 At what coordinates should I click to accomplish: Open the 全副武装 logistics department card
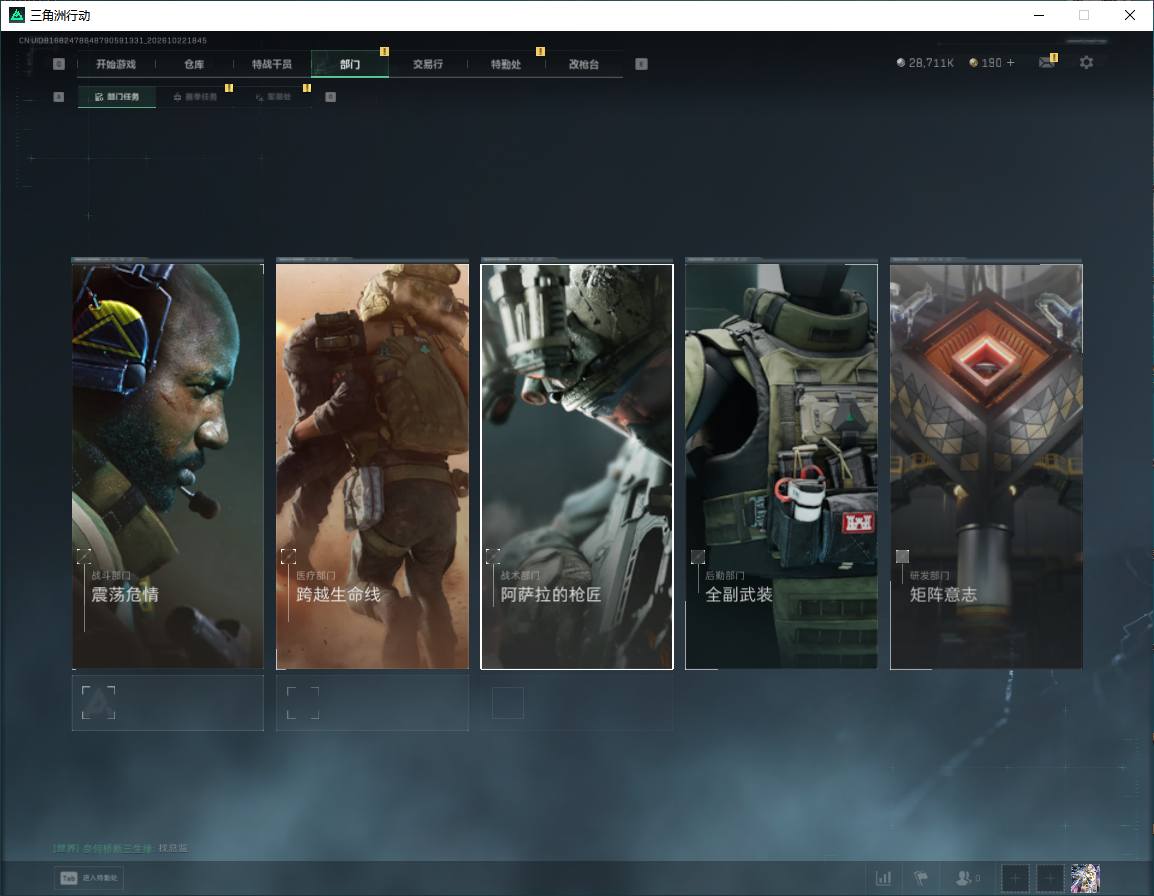[782, 465]
